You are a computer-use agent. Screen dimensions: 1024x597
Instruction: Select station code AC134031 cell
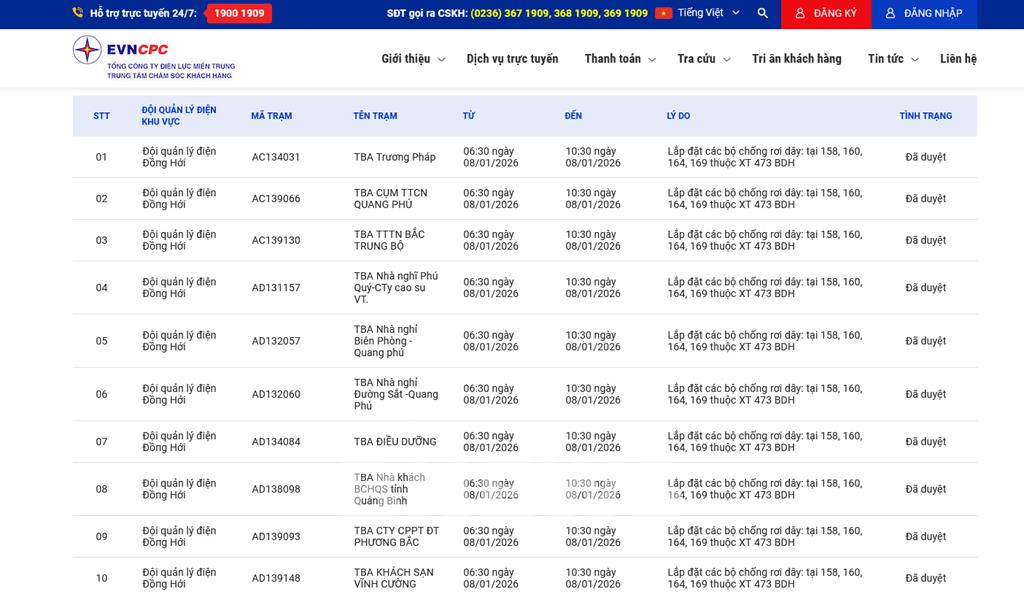(276, 157)
